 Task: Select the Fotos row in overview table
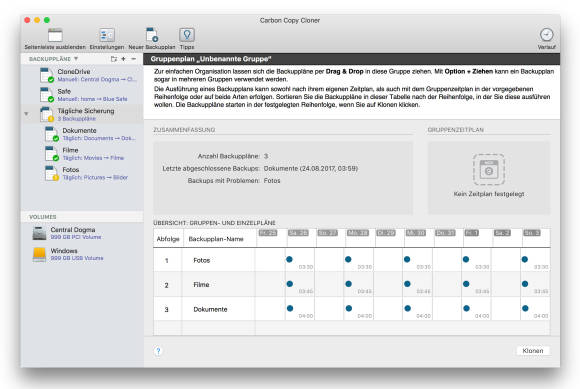(x=352, y=260)
